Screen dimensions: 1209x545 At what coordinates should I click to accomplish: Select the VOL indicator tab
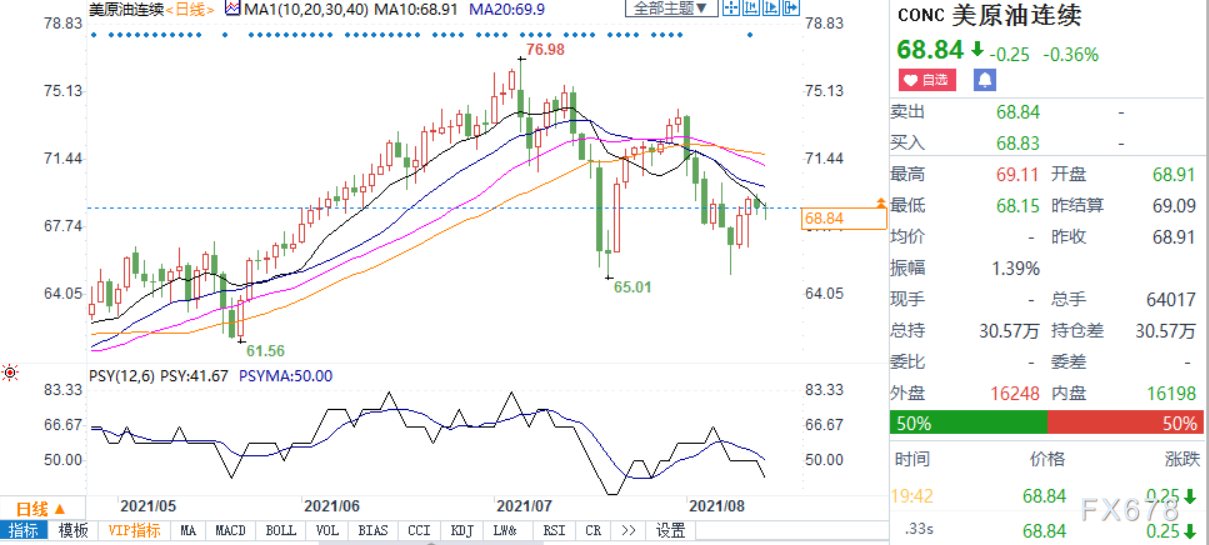pos(326,530)
